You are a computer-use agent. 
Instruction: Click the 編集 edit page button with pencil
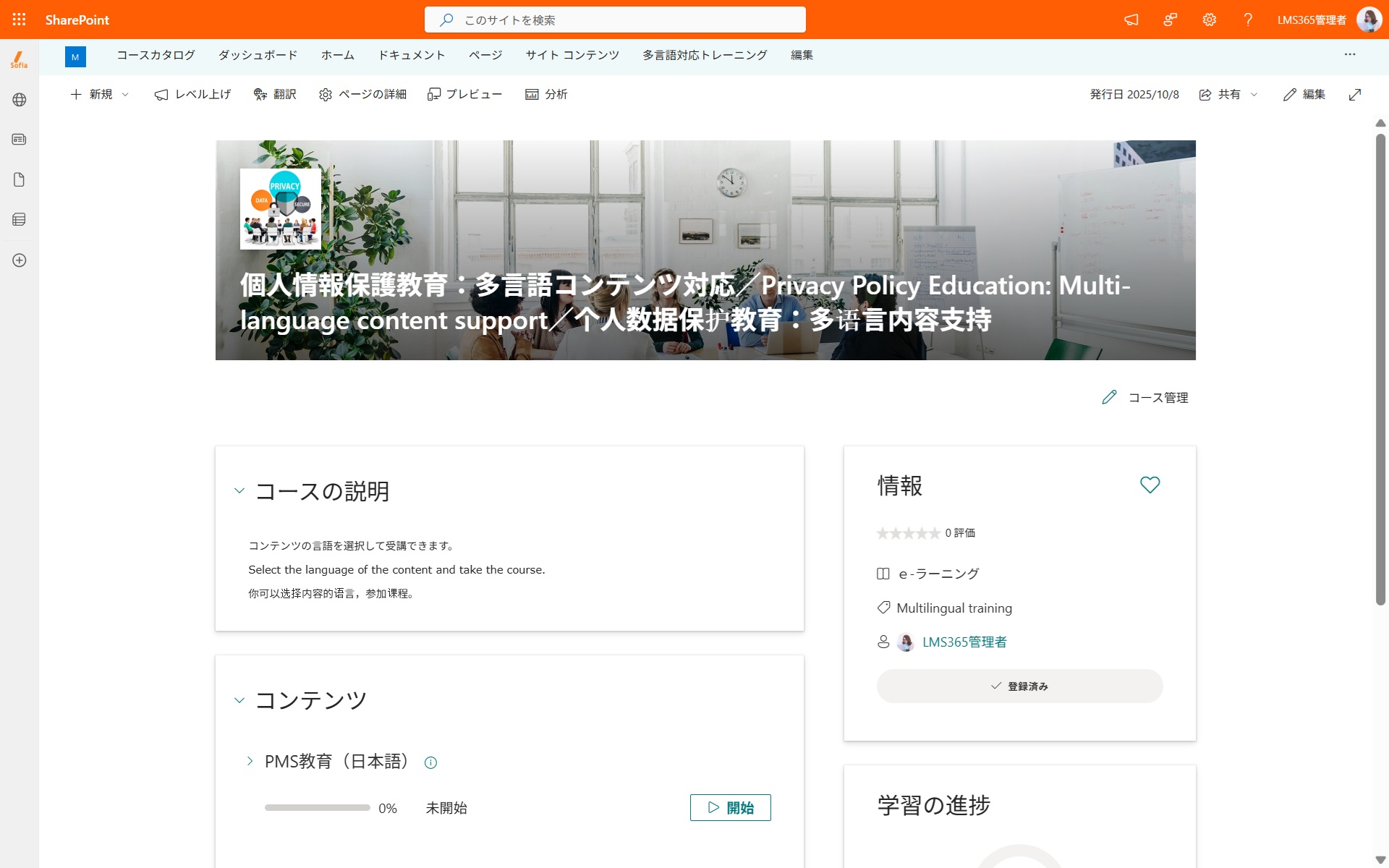1304,94
